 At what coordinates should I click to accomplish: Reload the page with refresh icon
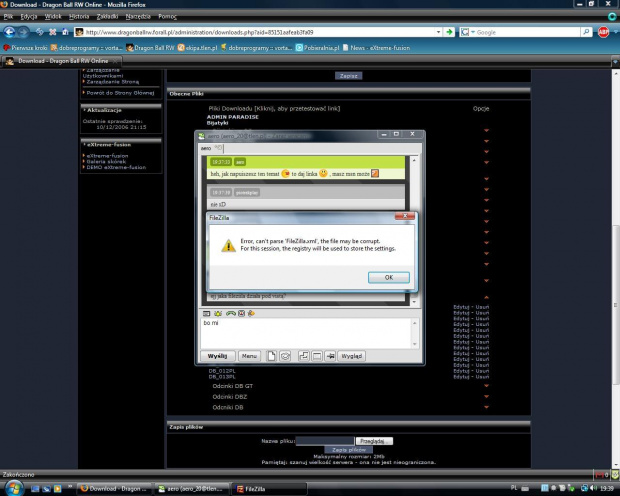(x=40, y=32)
